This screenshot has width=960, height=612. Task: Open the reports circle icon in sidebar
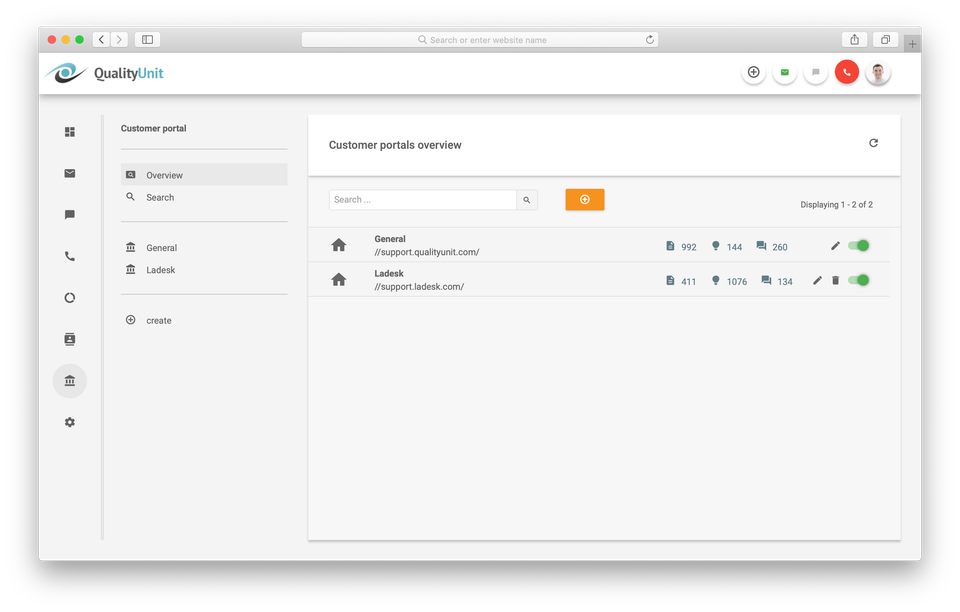click(70, 298)
